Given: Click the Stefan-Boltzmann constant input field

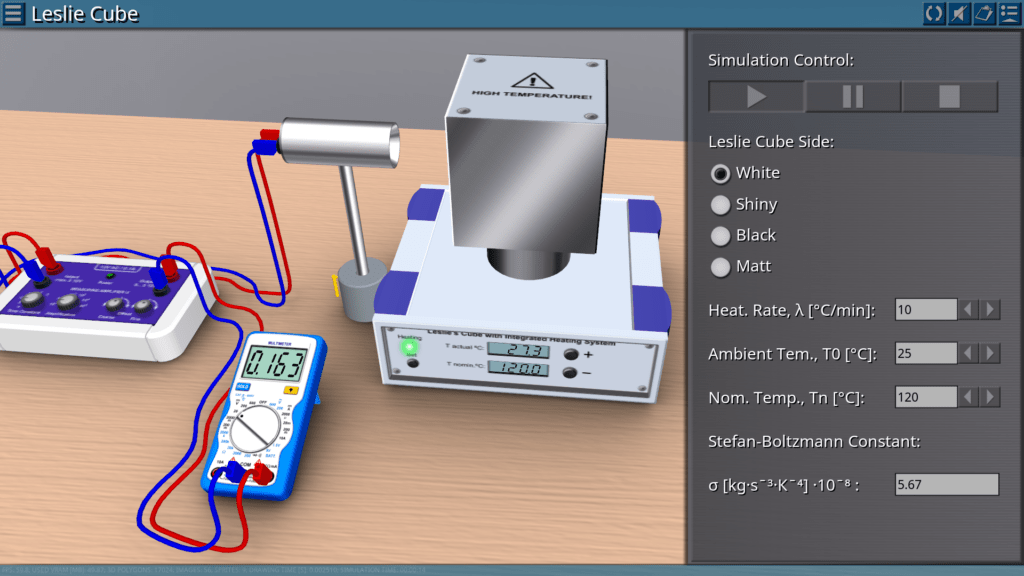Looking at the screenshot, I should click(x=946, y=485).
